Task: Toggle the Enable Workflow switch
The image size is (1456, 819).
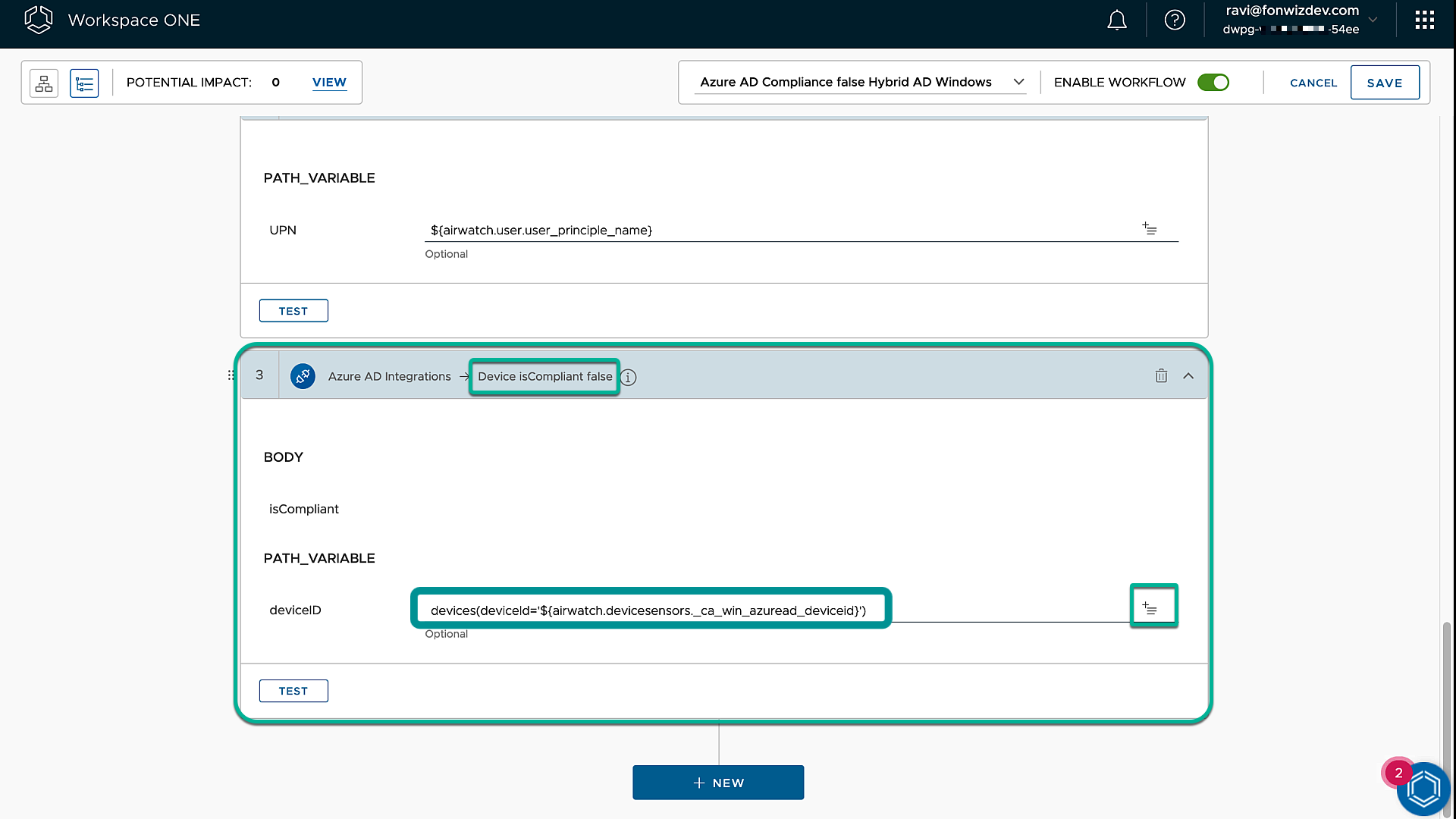Action: click(1213, 83)
